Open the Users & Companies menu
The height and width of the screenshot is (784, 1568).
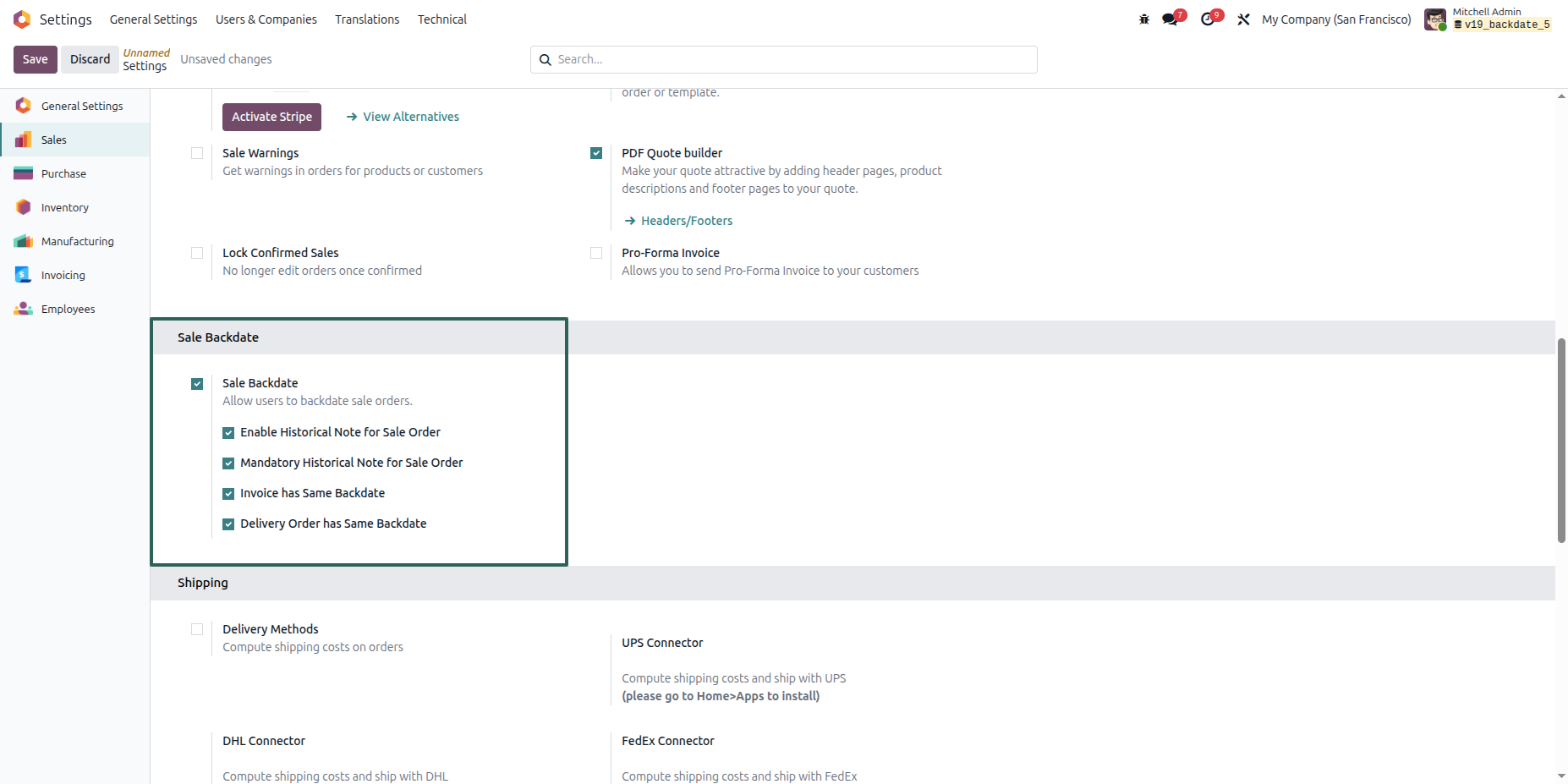(266, 19)
